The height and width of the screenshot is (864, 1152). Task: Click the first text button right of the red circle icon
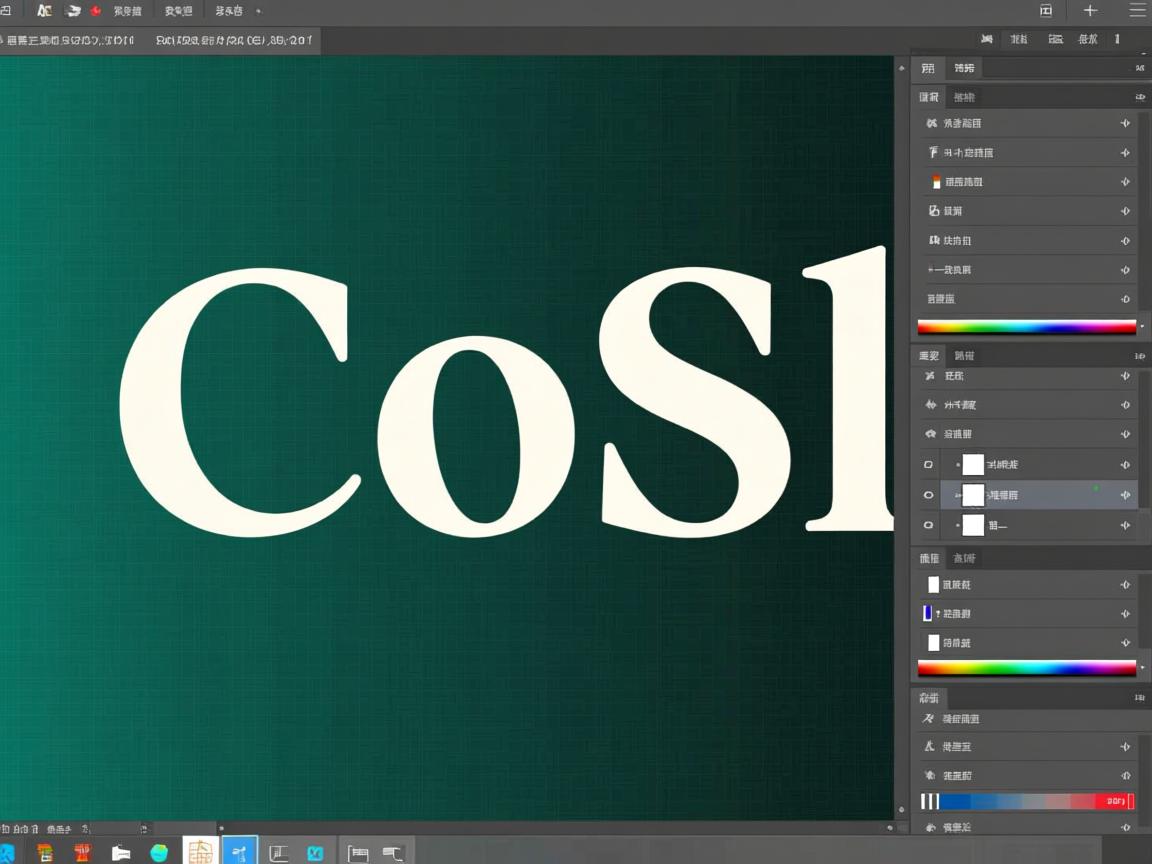127,11
